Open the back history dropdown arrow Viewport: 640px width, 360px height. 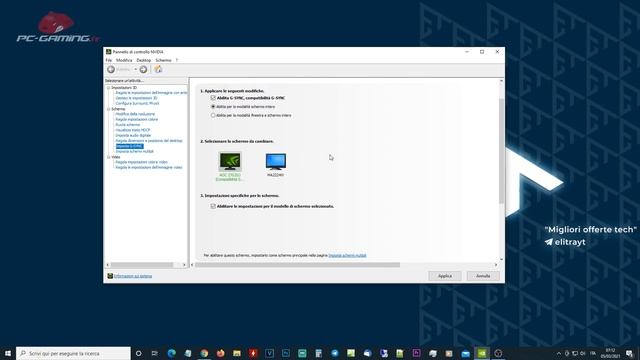click(136, 69)
